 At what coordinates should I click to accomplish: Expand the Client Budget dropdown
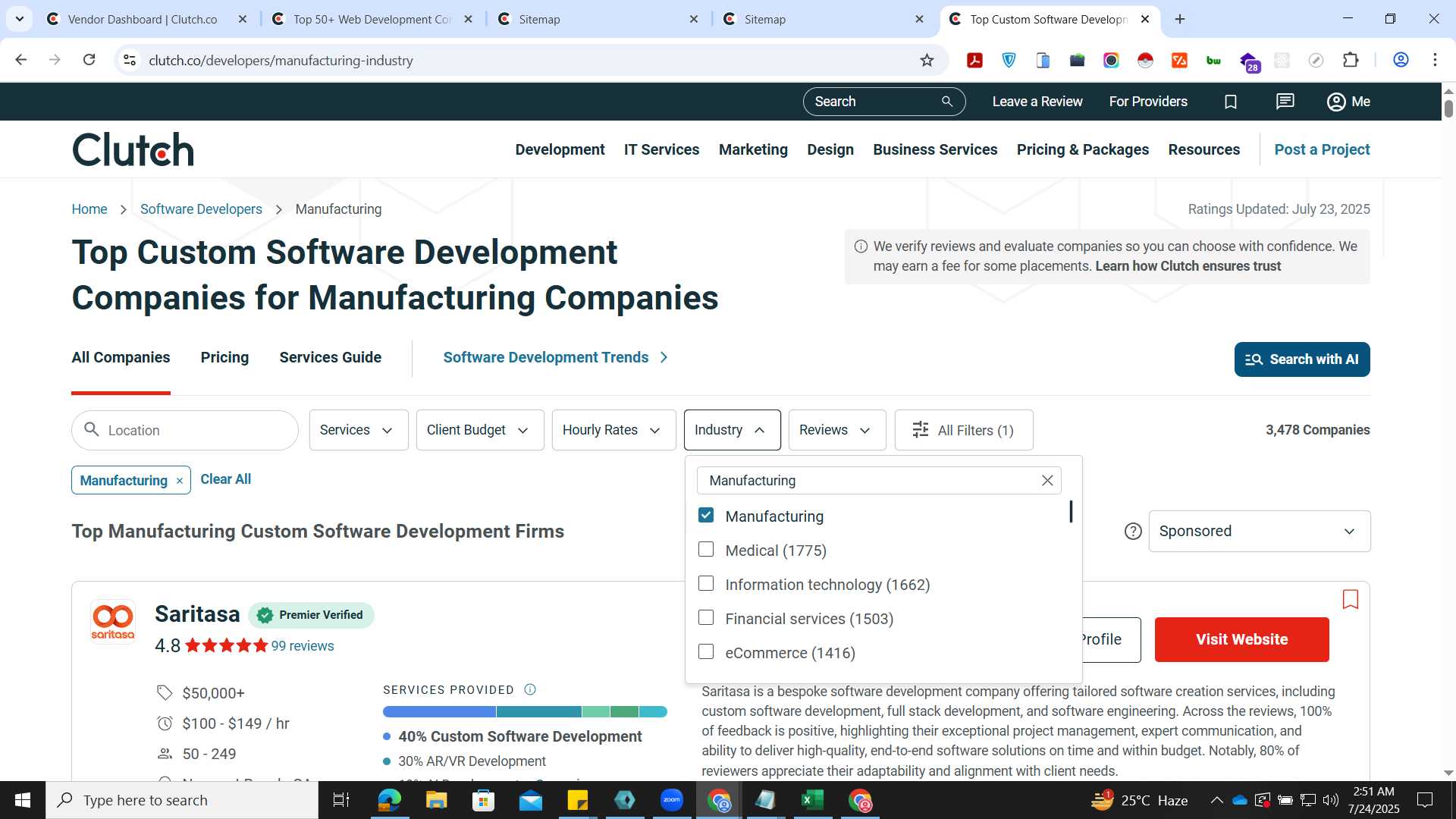[480, 430]
